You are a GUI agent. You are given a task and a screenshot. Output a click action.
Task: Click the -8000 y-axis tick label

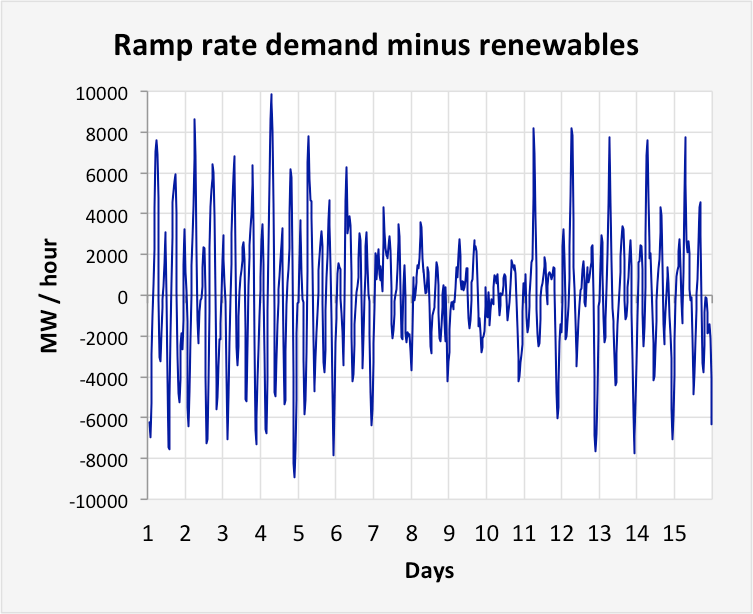point(105,459)
